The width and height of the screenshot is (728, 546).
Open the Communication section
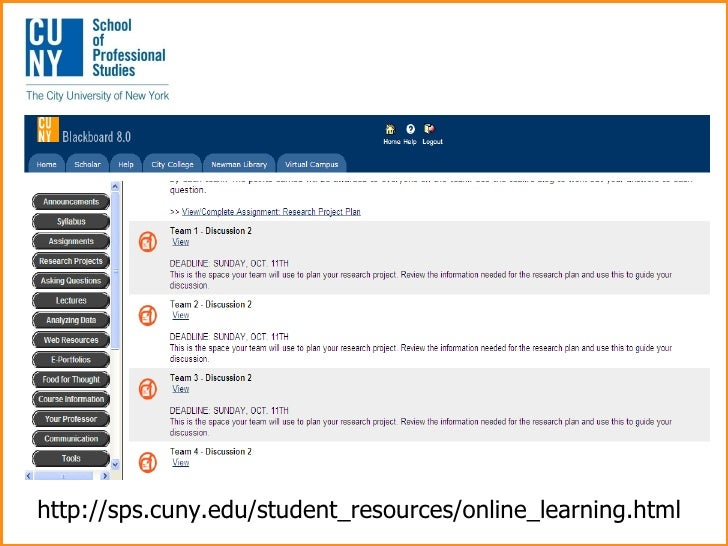(71, 439)
